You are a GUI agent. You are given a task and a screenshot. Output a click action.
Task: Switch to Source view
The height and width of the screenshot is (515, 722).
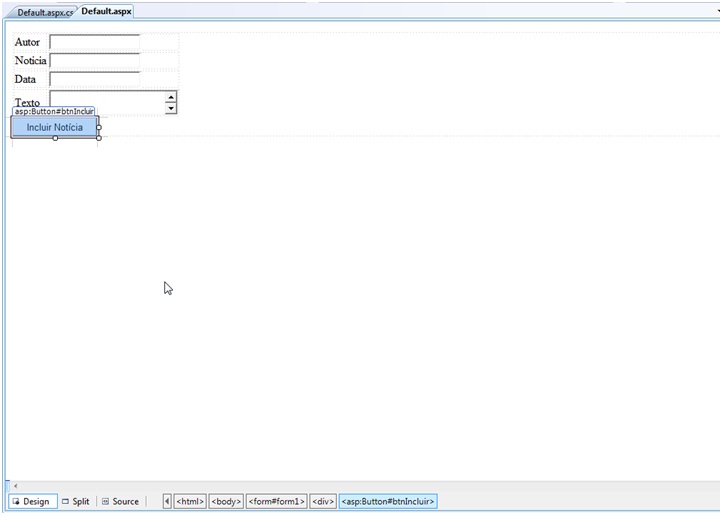pyautogui.click(x=120, y=501)
